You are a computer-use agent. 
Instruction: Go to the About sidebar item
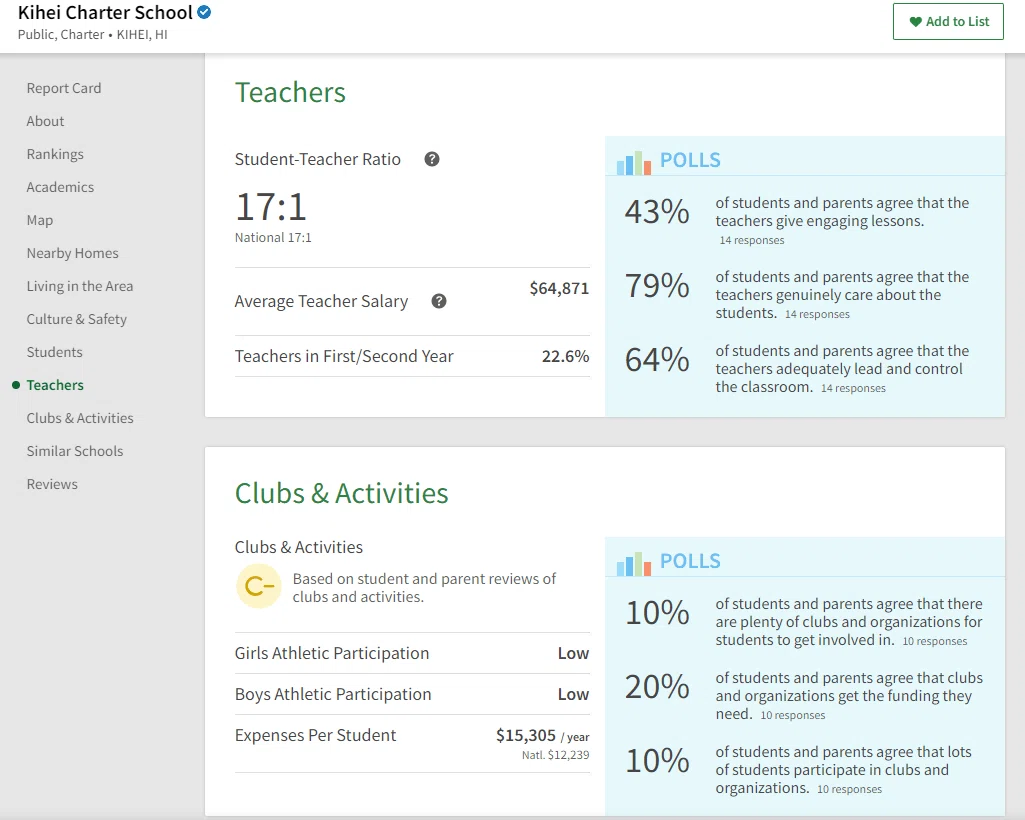(45, 121)
